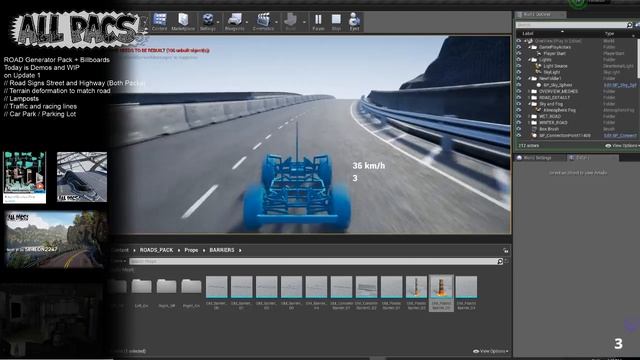Viewport: 640px width, 360px height.
Task: Open the Blueprints toolbar icon
Action: 234,21
